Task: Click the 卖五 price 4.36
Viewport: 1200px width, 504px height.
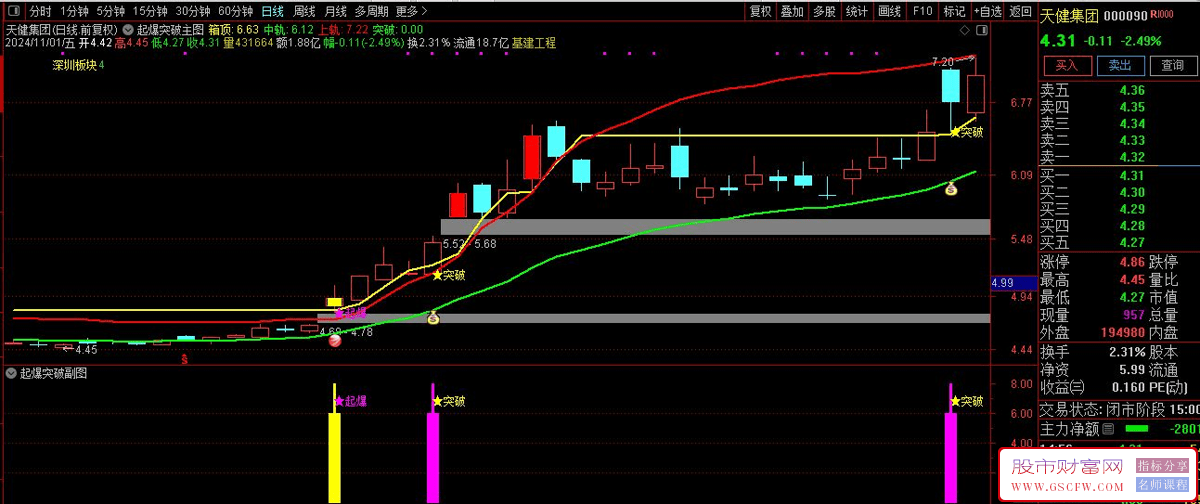Action: click(1133, 90)
